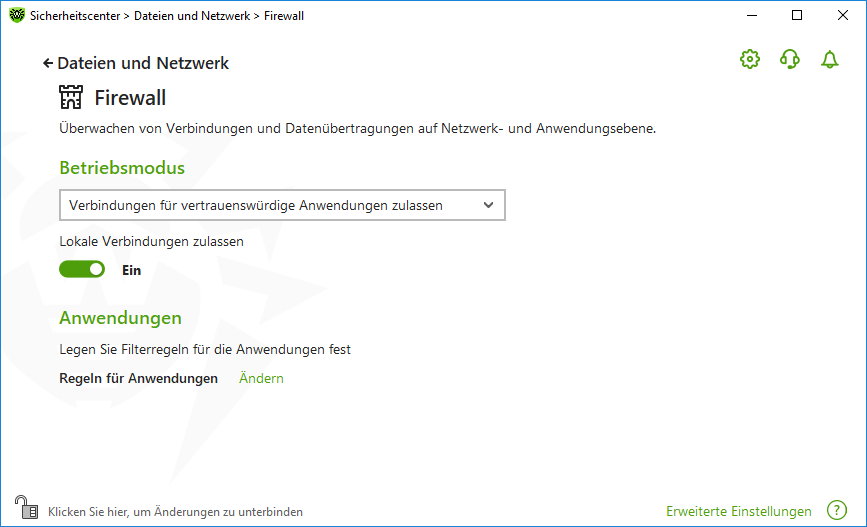Click the back arrow to return
Image resolution: width=867 pixels, height=527 pixels.
pyautogui.click(x=47, y=63)
